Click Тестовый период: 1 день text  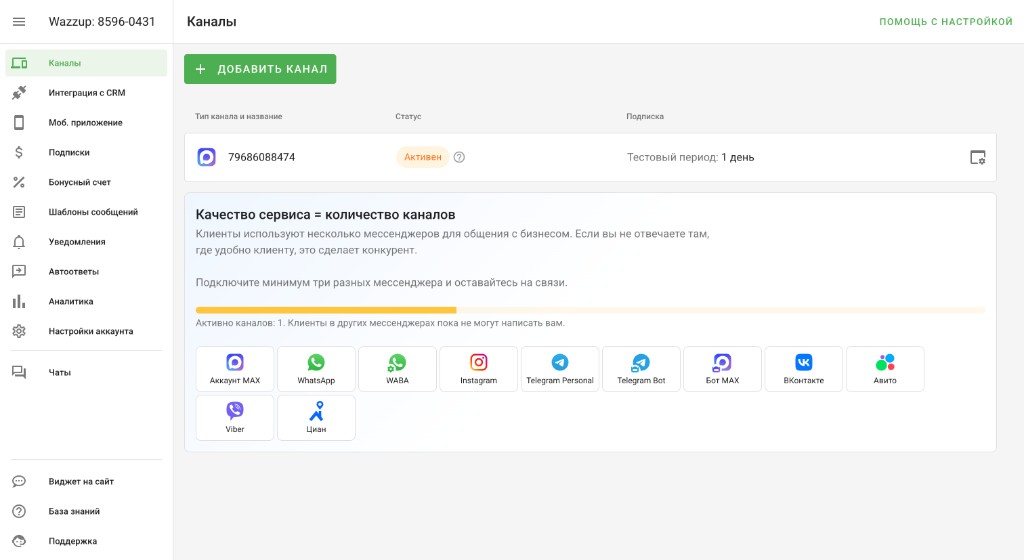(x=690, y=157)
